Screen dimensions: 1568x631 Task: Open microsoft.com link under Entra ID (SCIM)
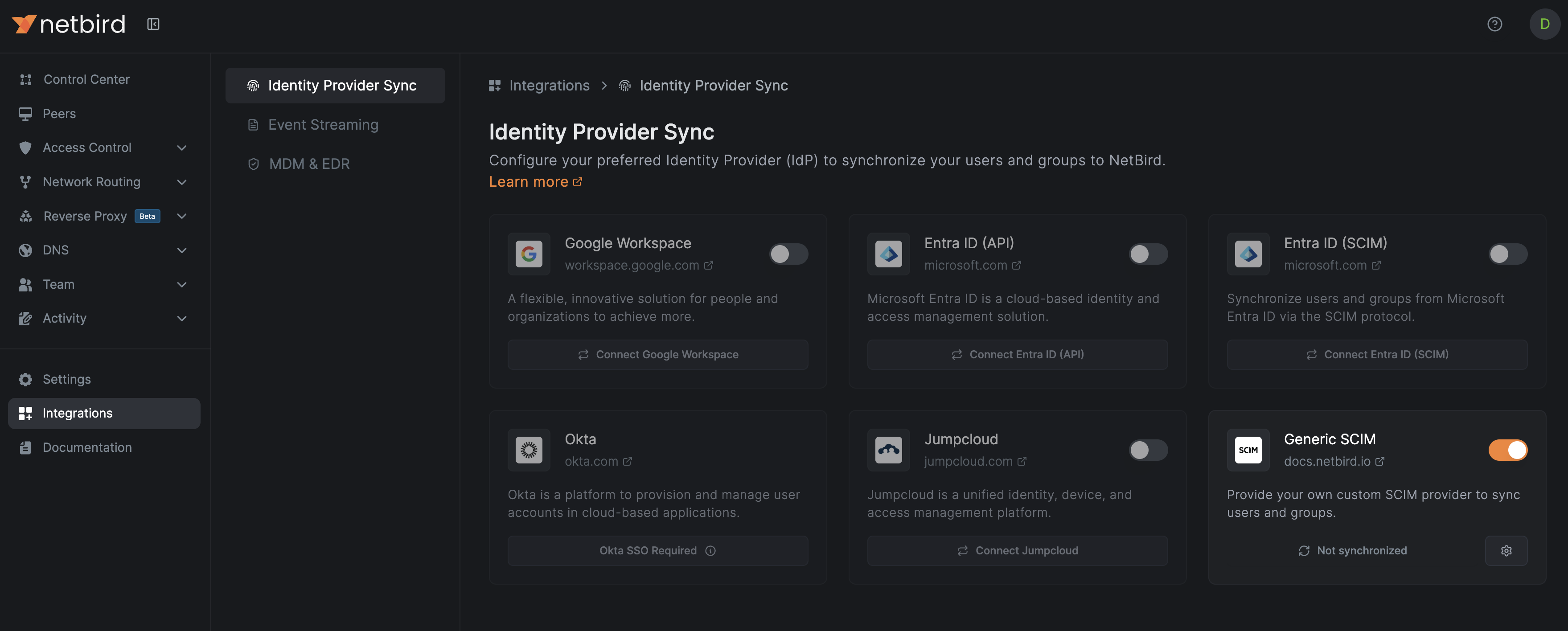click(1332, 265)
